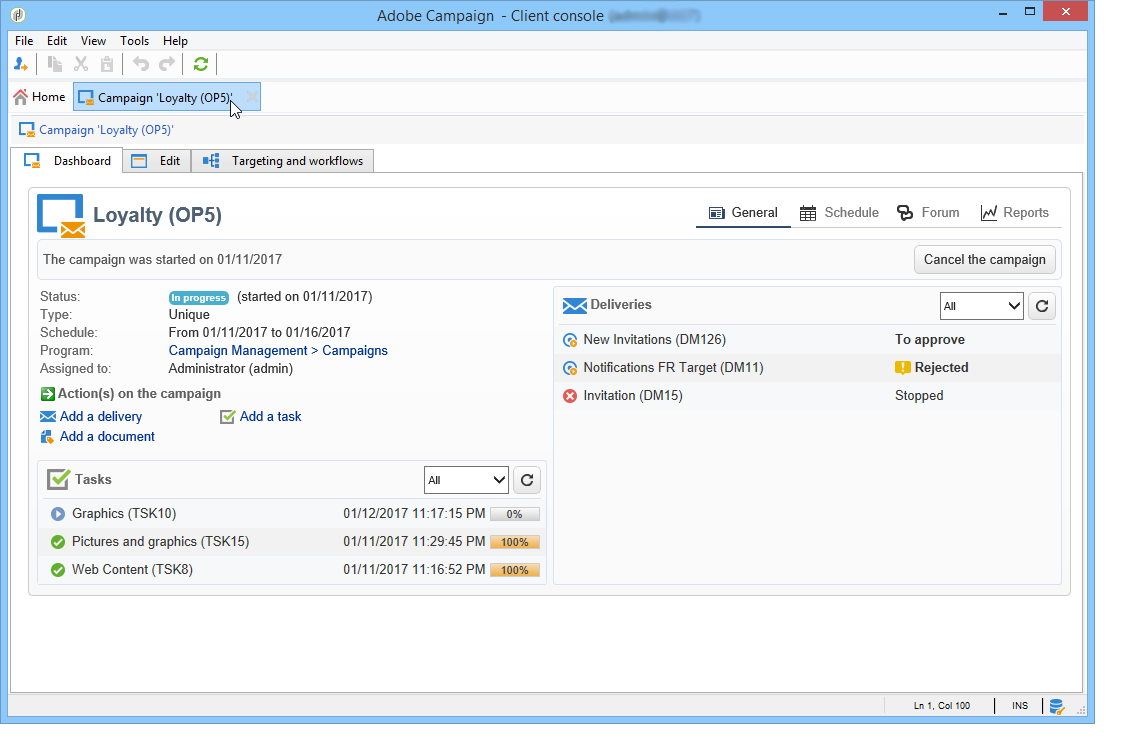Select the New Invitations (DM126) delivery row
Screen dimensions: 1126x754
[809, 340]
